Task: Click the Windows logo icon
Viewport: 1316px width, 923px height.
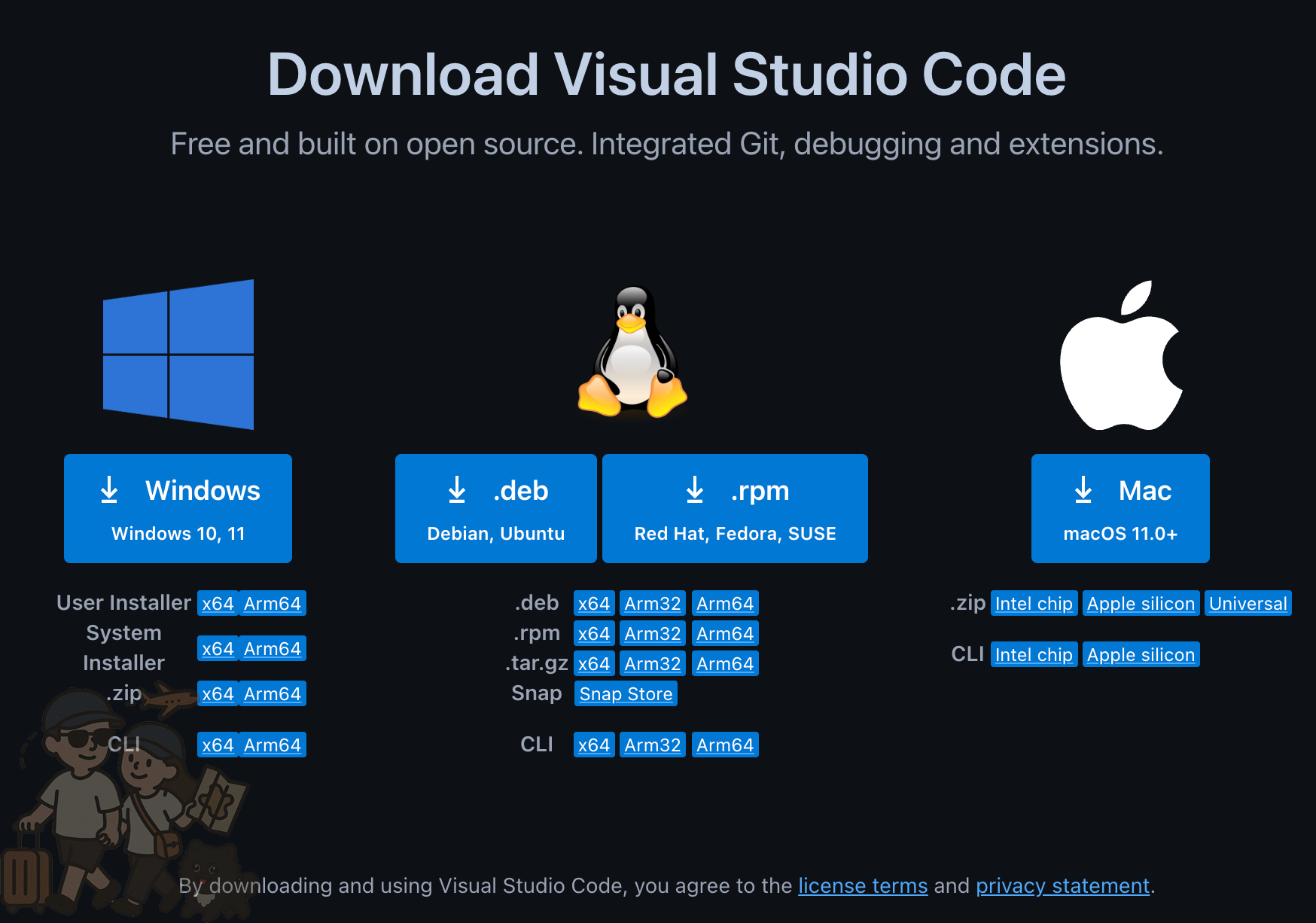Action: pos(178,354)
